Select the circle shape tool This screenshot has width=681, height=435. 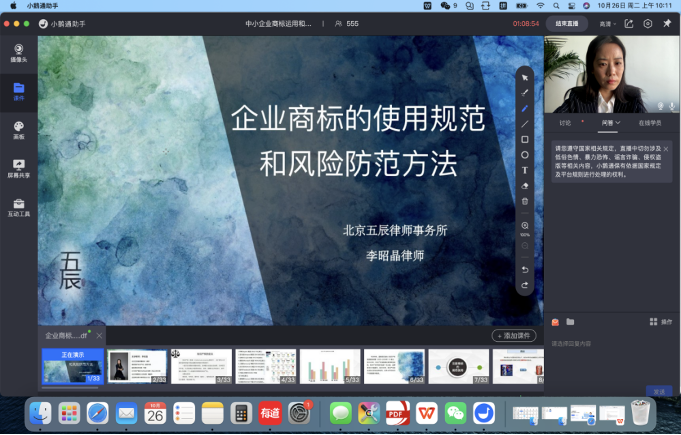525,155
